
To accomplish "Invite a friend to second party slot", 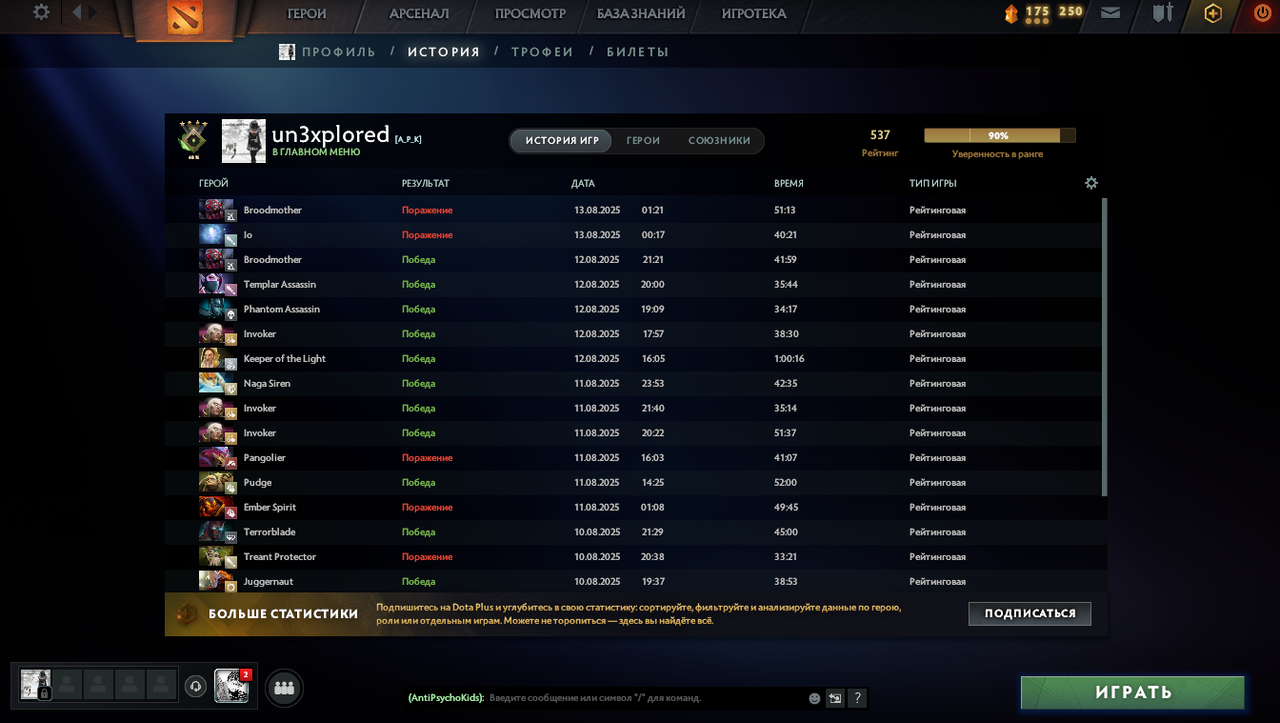I will coord(68,684).
